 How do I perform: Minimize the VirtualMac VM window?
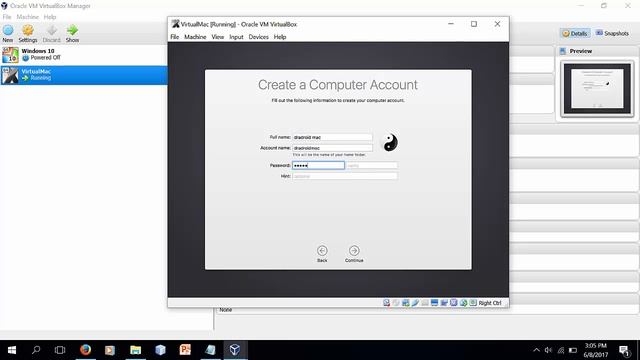coord(451,24)
